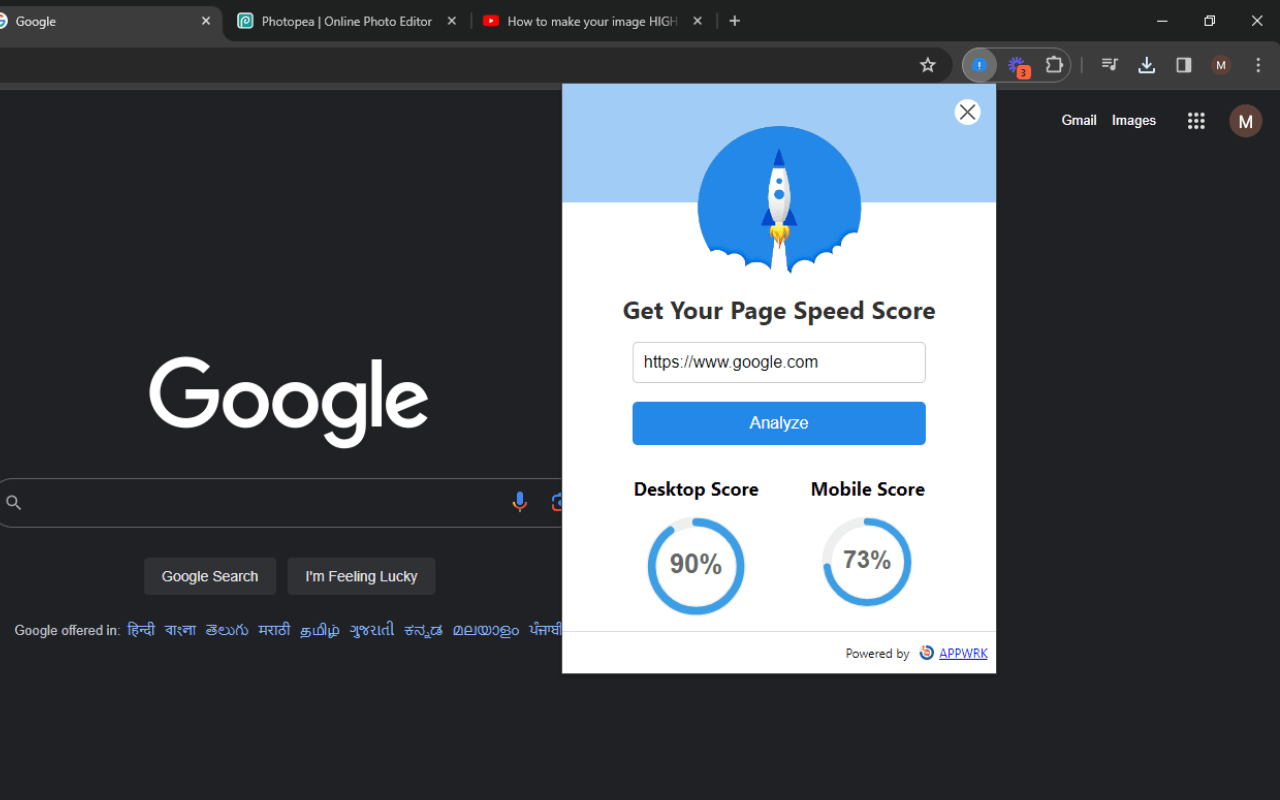
Task: Search by voice using microphone icon
Action: click(519, 502)
